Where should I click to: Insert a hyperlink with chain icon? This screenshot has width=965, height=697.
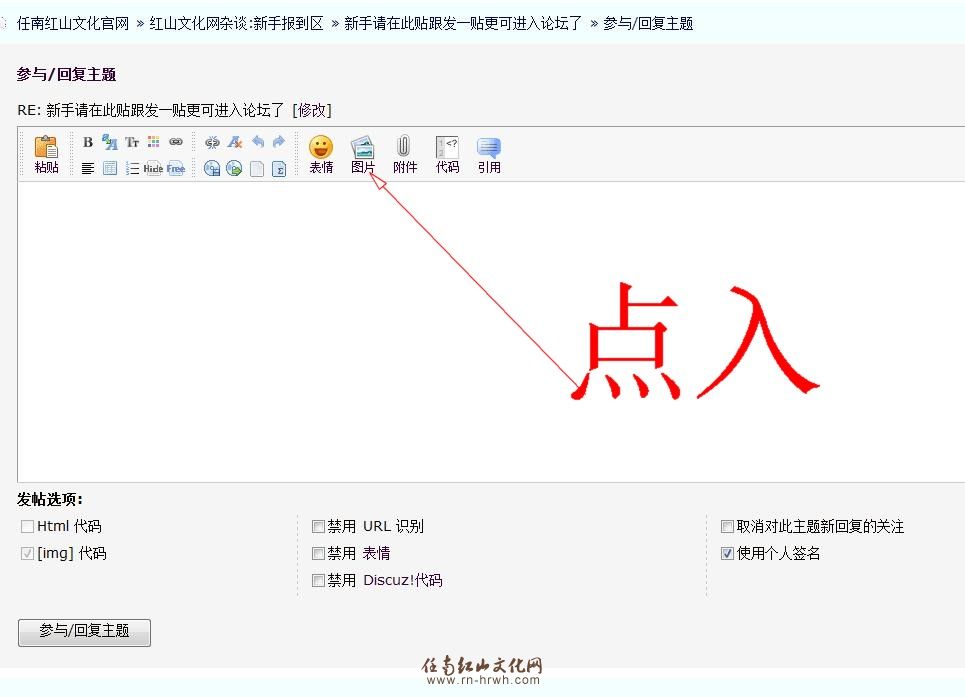click(176, 142)
